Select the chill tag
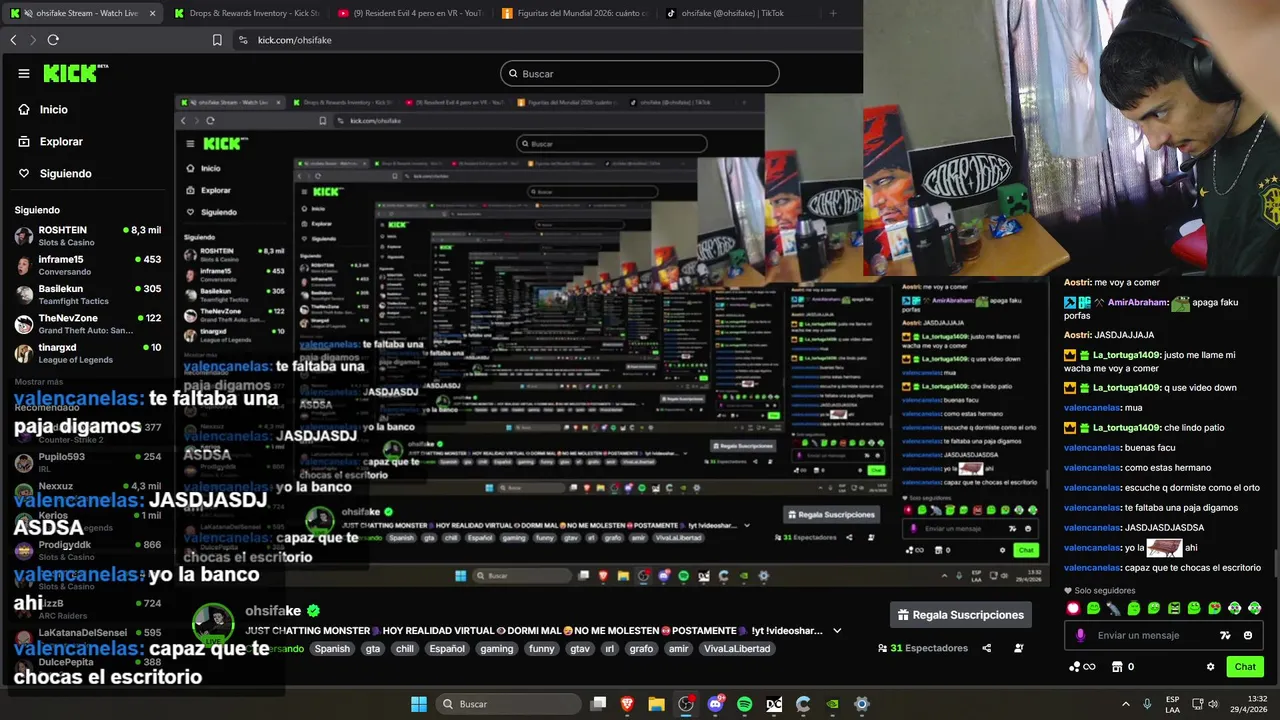This screenshot has height=720, width=1280. [x=404, y=648]
